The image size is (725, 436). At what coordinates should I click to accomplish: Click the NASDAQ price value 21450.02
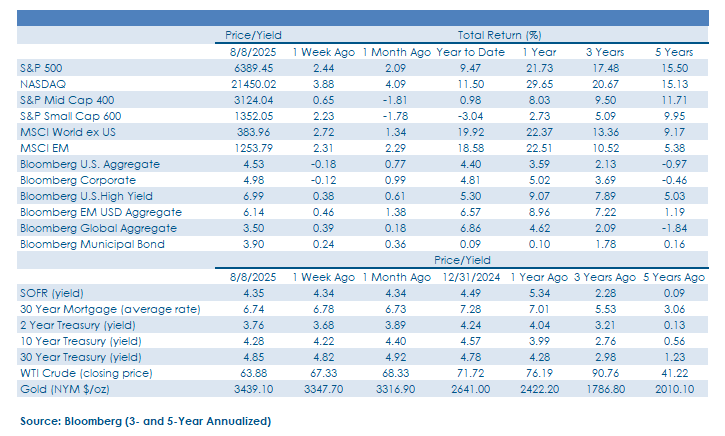point(253,84)
